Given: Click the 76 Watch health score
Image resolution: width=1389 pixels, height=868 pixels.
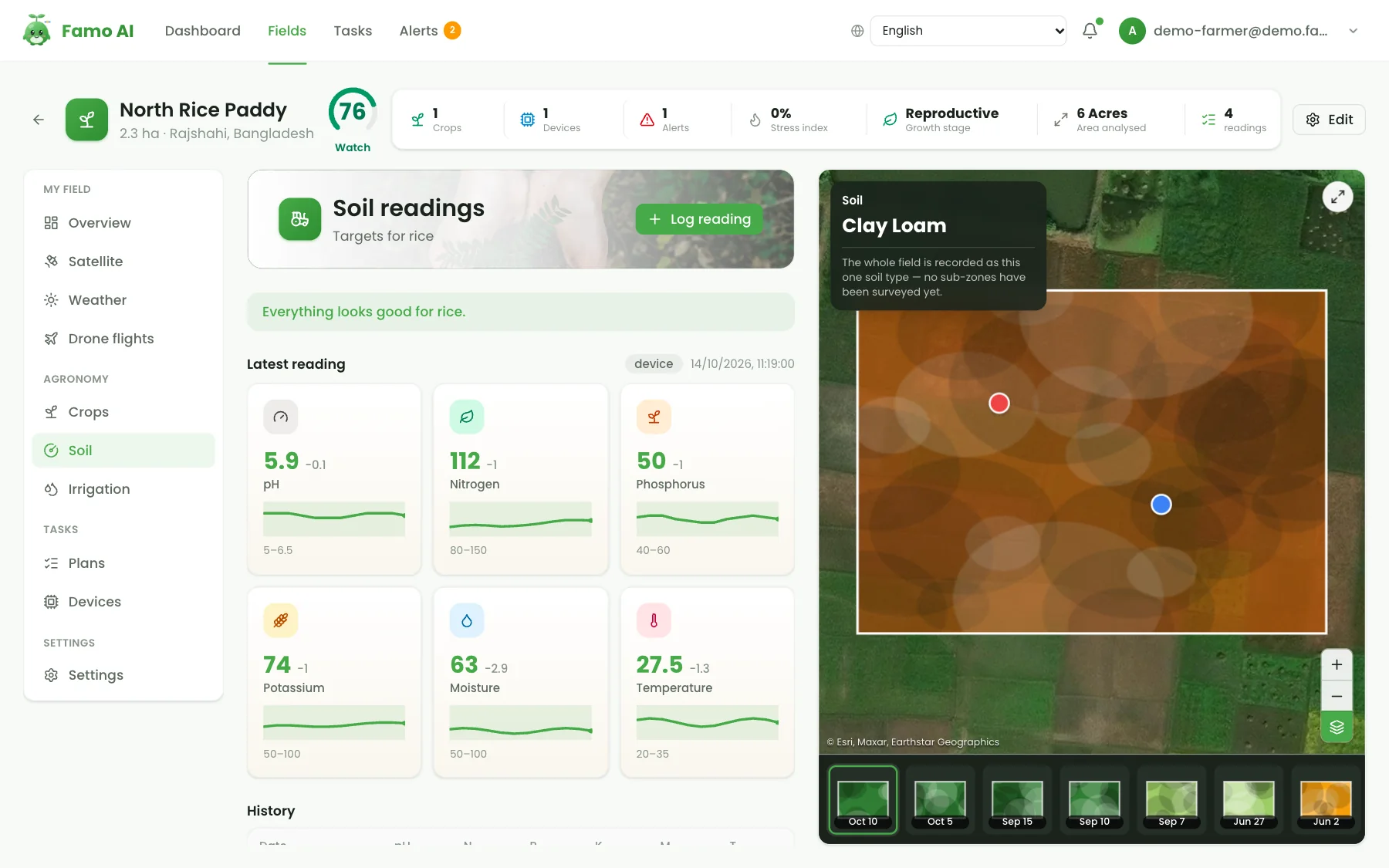Looking at the screenshot, I should (353, 120).
